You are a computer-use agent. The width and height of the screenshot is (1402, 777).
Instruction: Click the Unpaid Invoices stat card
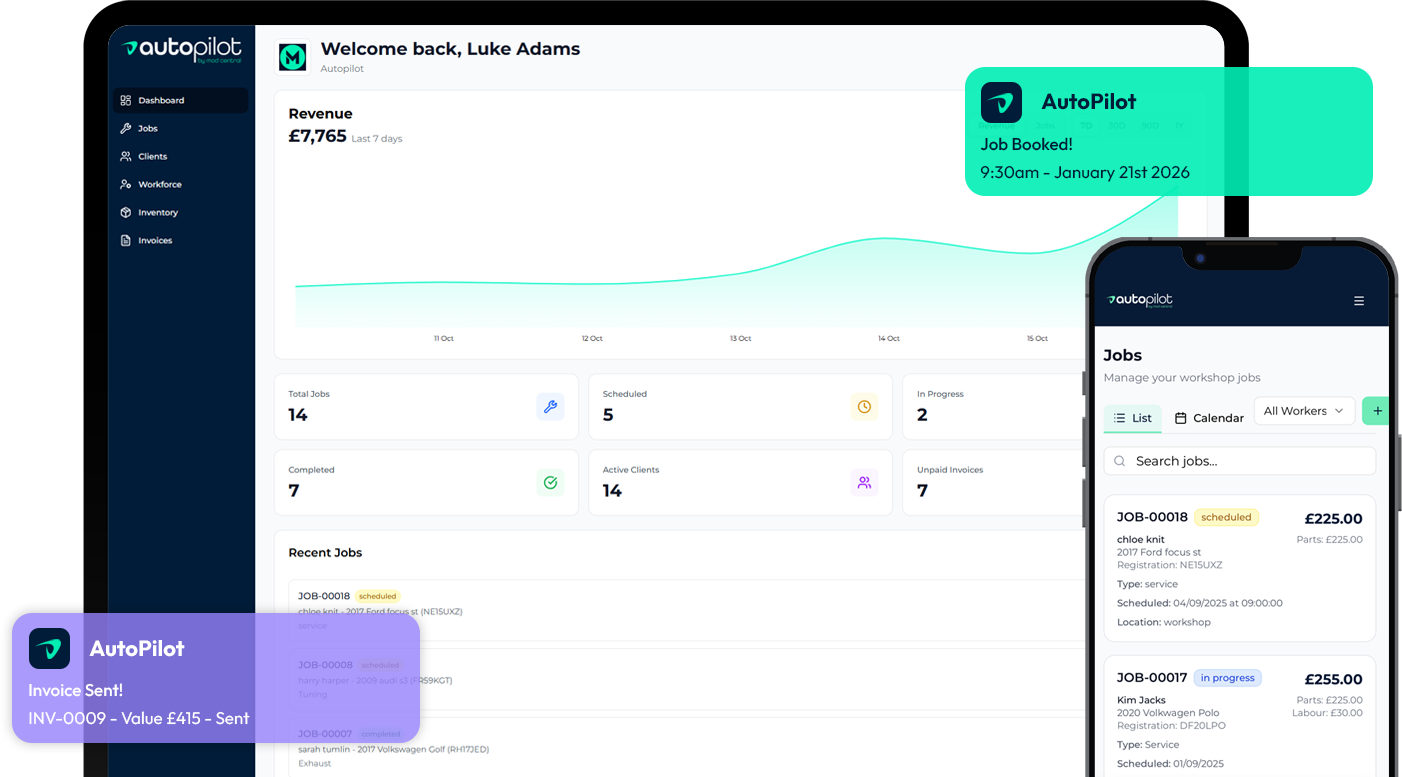coord(990,483)
